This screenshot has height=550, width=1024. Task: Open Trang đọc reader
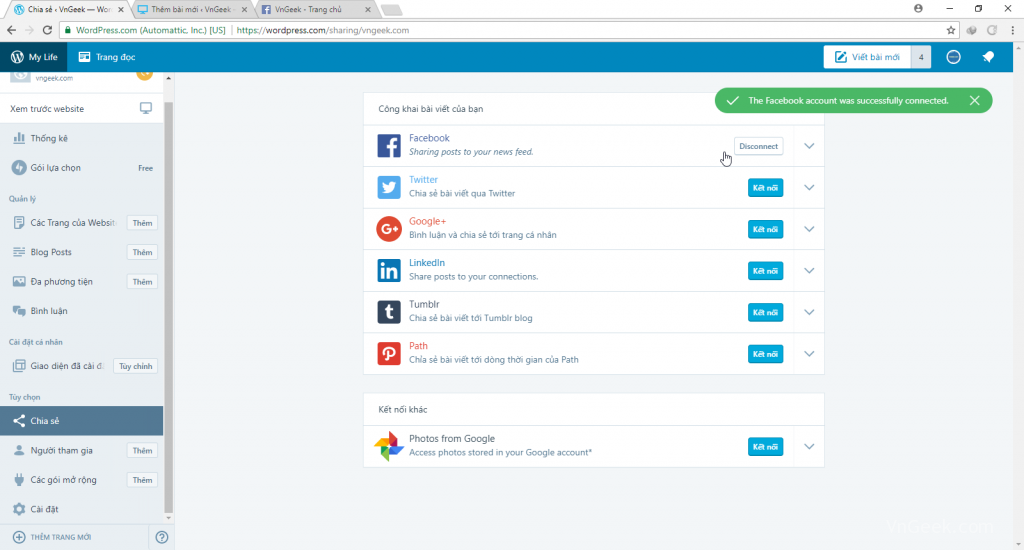pos(106,57)
